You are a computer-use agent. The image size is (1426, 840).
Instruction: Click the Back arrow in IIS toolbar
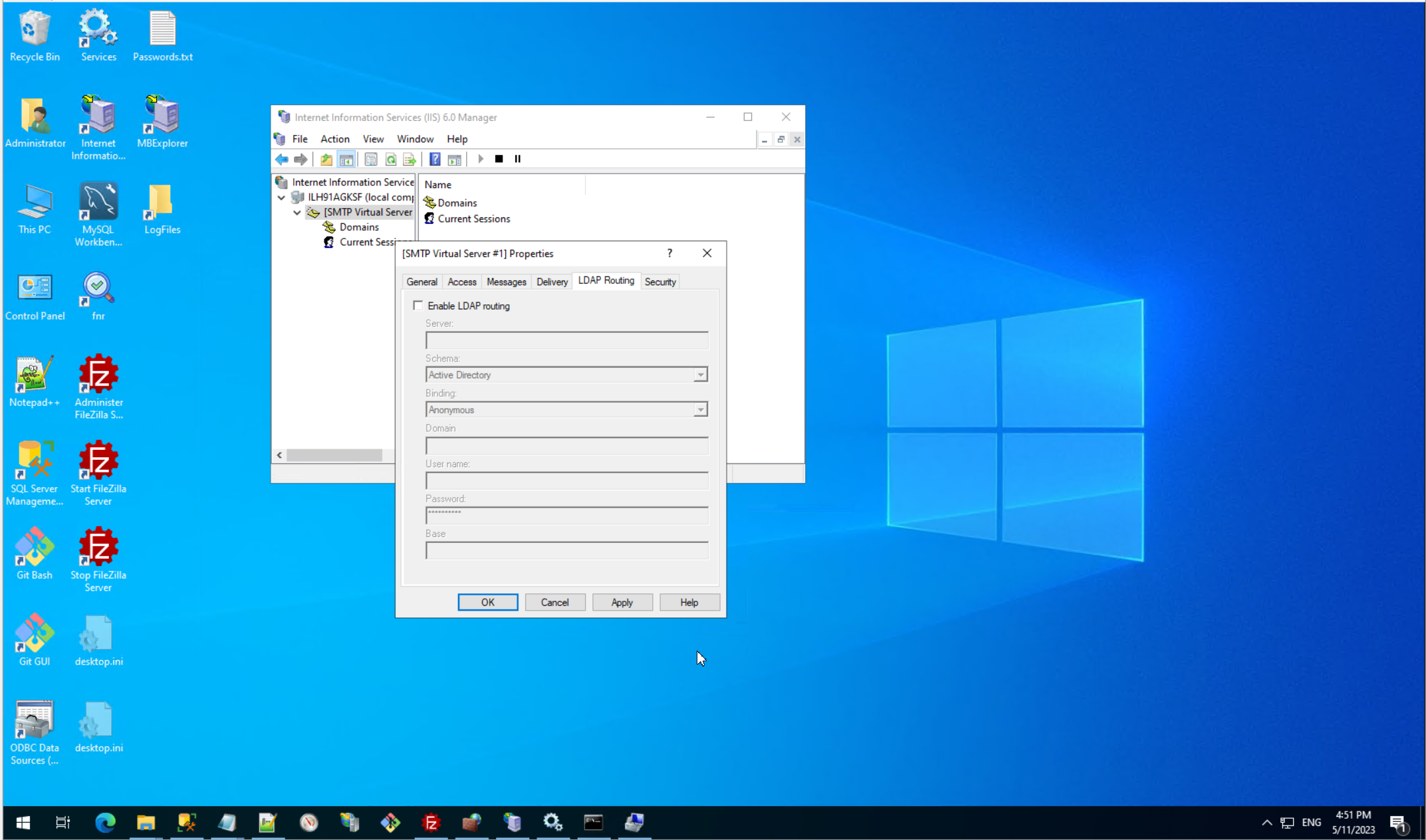click(282, 159)
